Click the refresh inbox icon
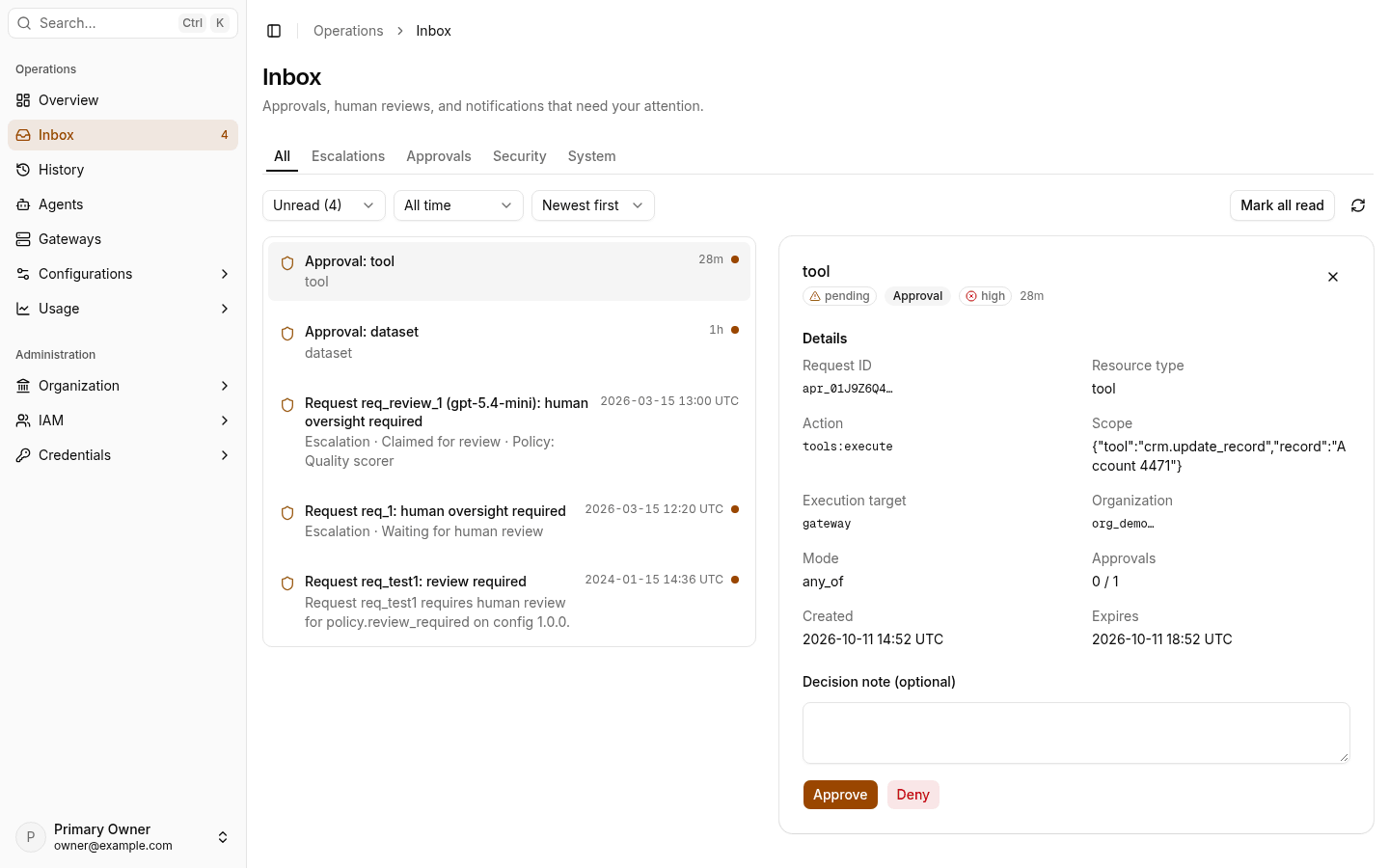 (1358, 205)
